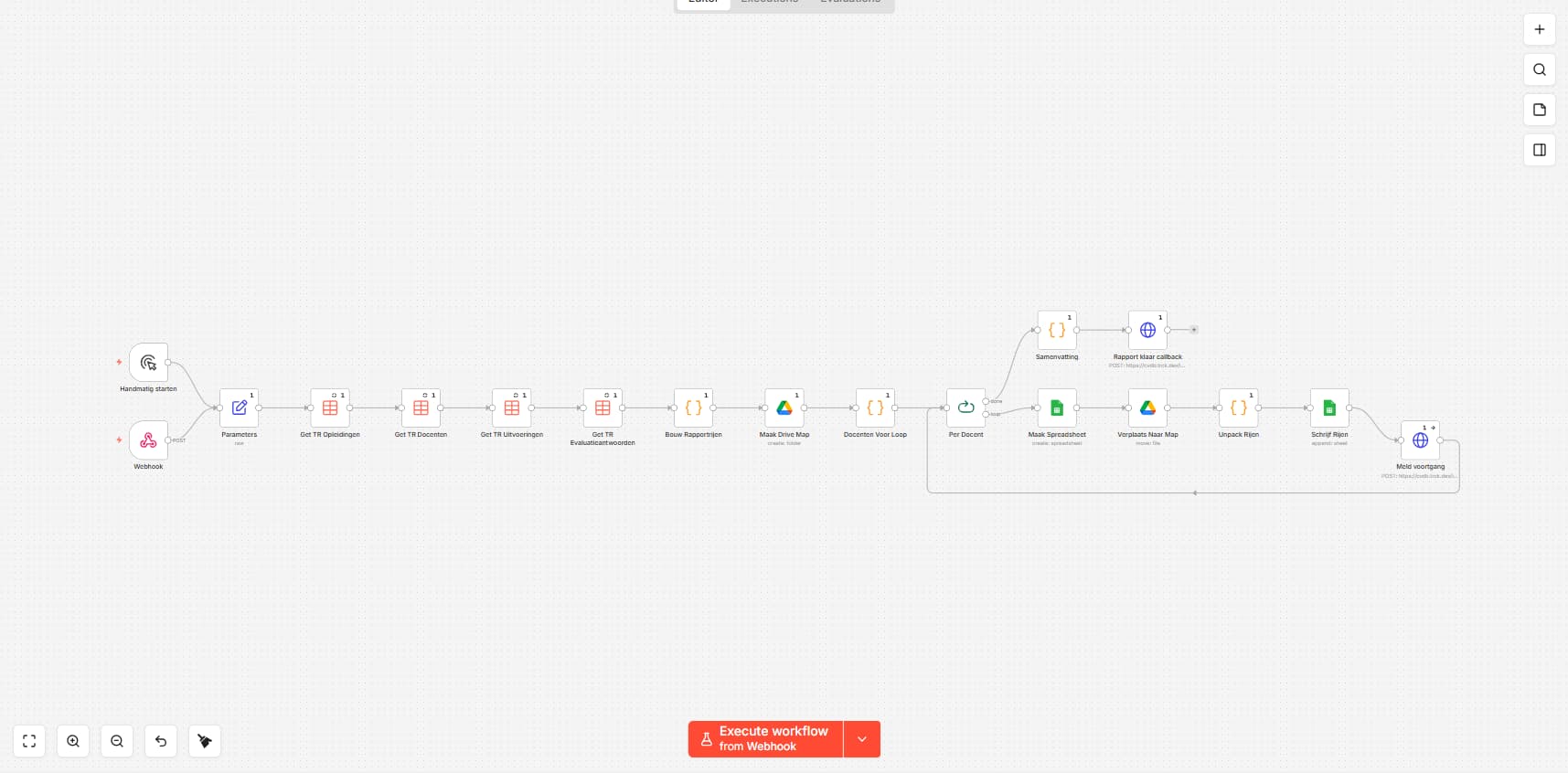This screenshot has width=1568, height=773.
Task: Select the Per Docent loop node
Action: pyautogui.click(x=965, y=408)
